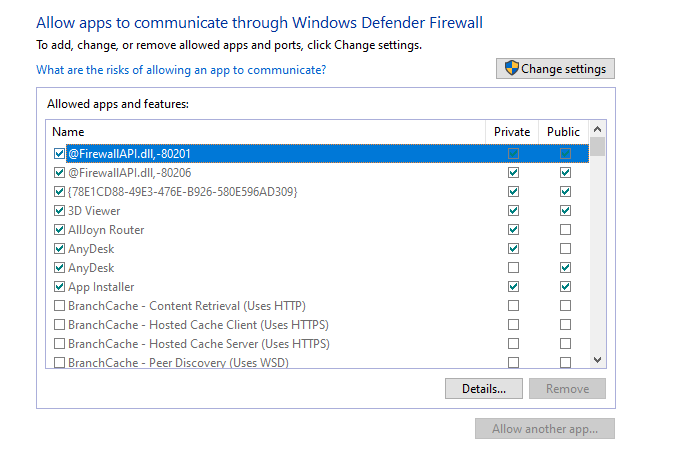Open Details for the selected app
Image resolution: width=695 pixels, height=453 pixels.
point(483,388)
